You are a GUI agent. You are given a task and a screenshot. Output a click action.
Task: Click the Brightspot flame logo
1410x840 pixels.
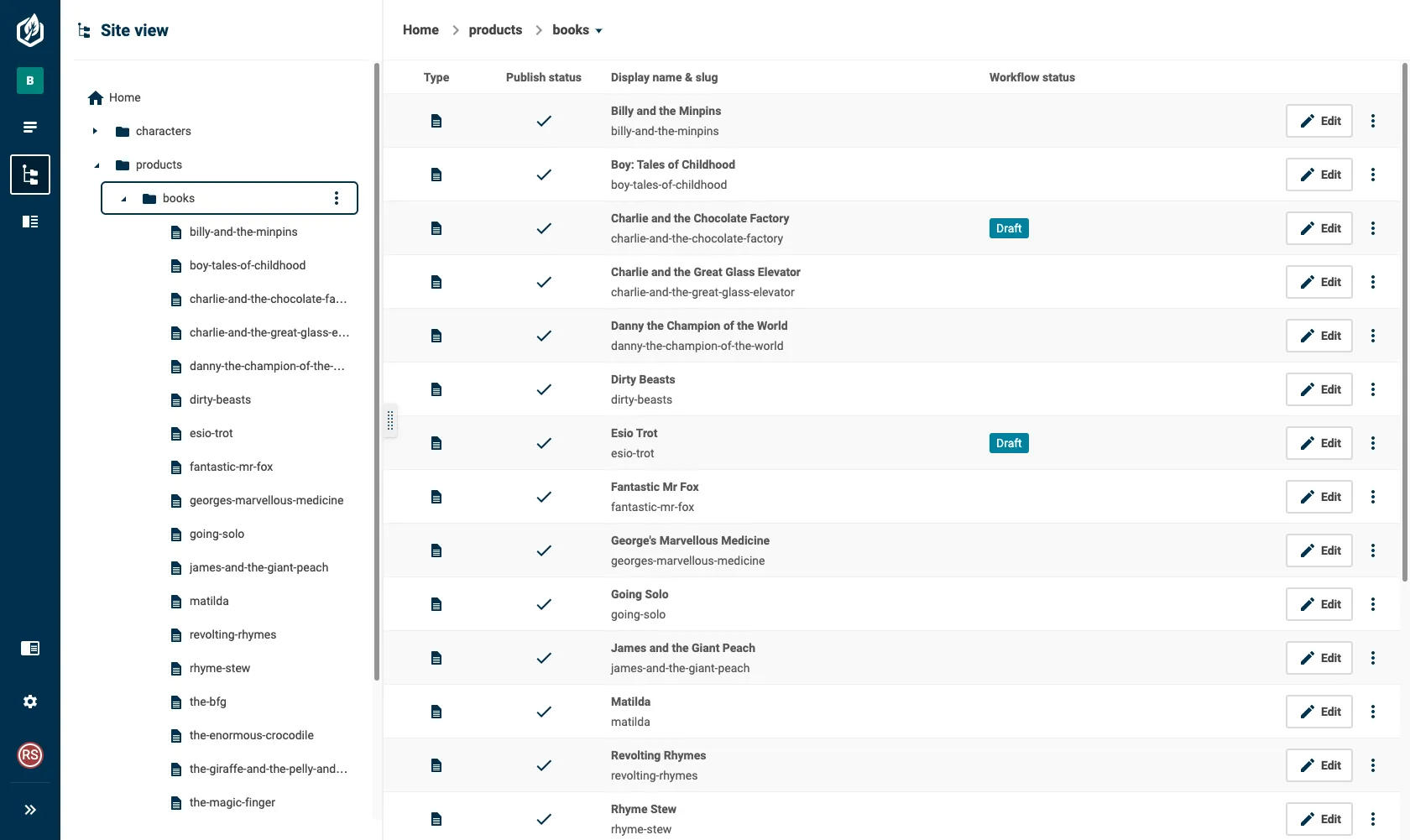point(30,30)
